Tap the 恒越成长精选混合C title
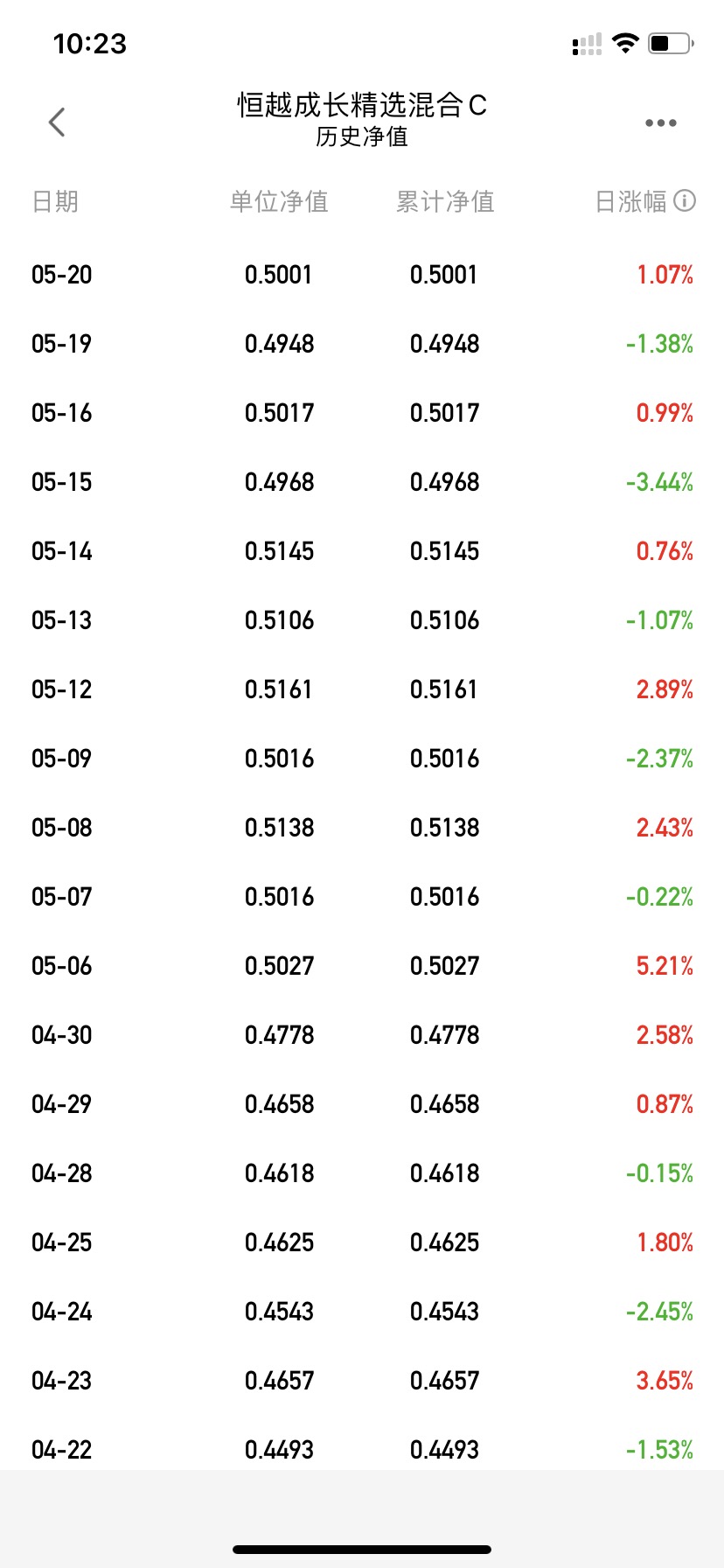Viewport: 724px width, 1568px height. click(362, 105)
